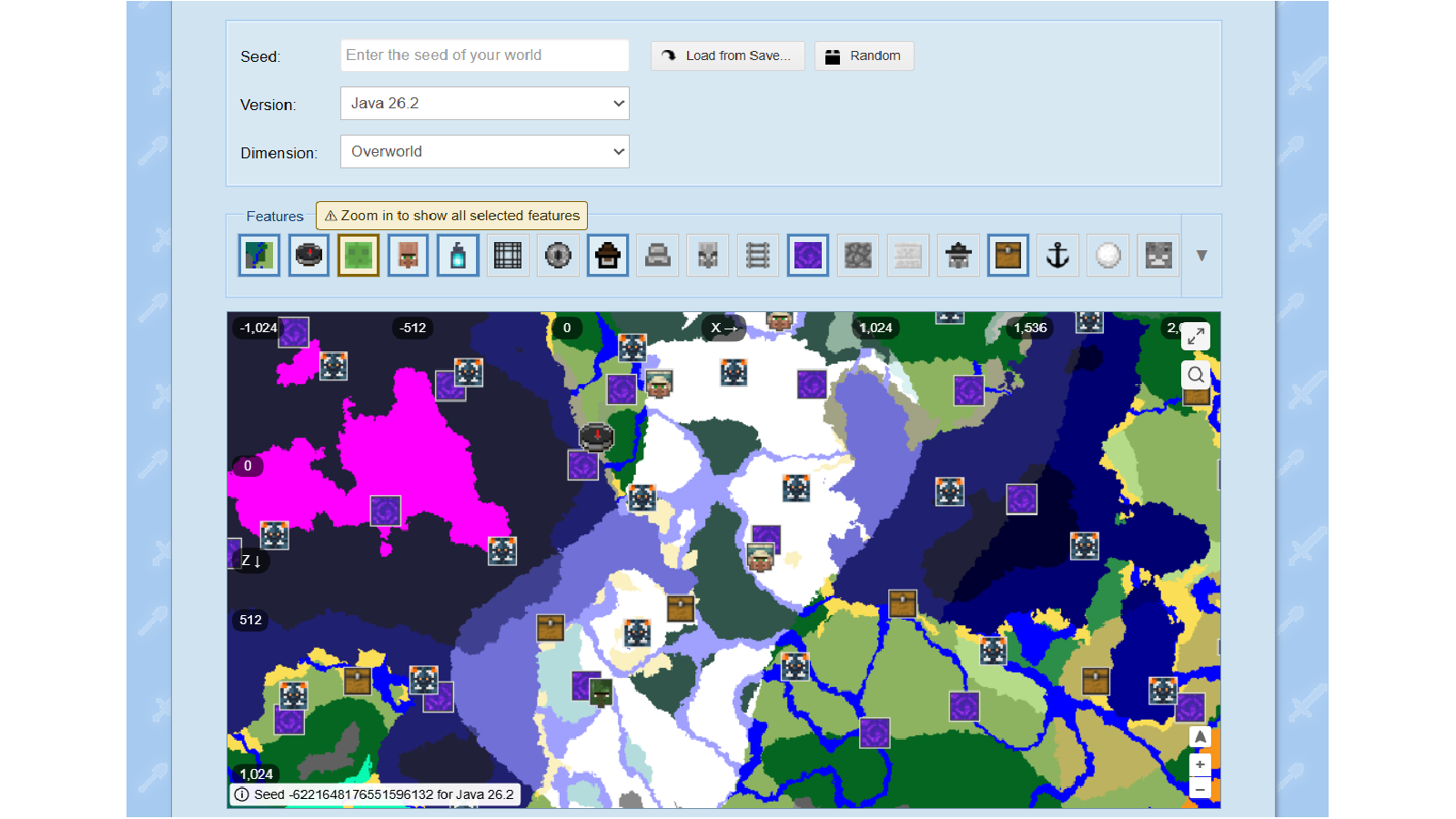Enter fullscreen map view

coord(1196,336)
